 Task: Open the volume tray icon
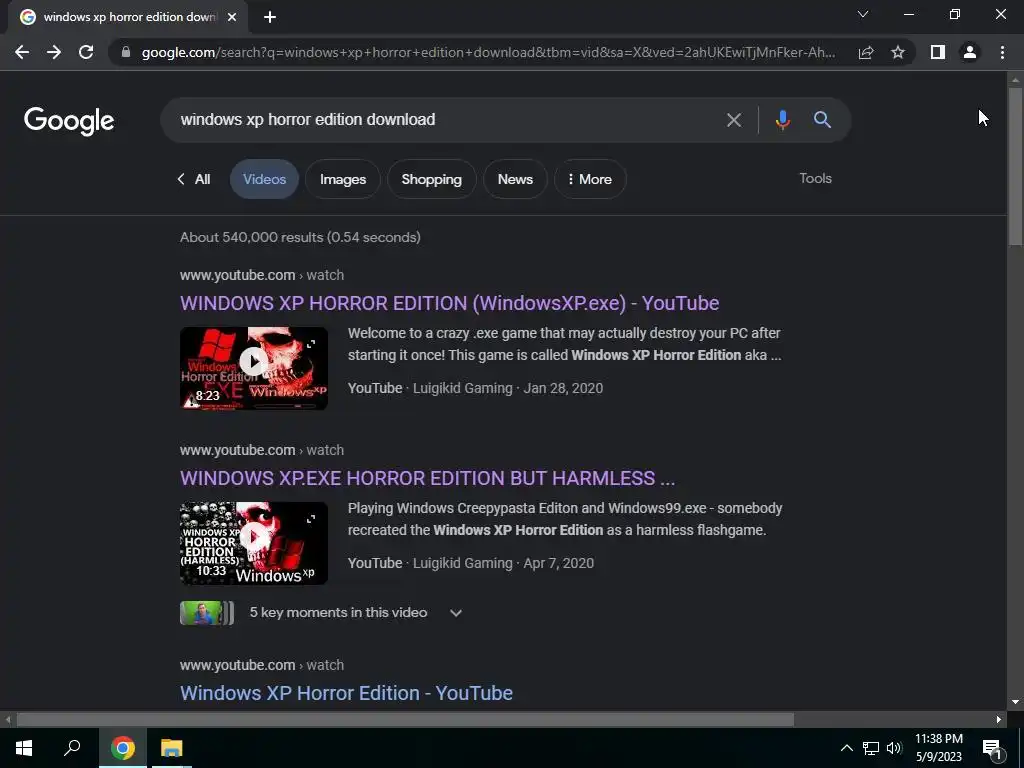894,748
